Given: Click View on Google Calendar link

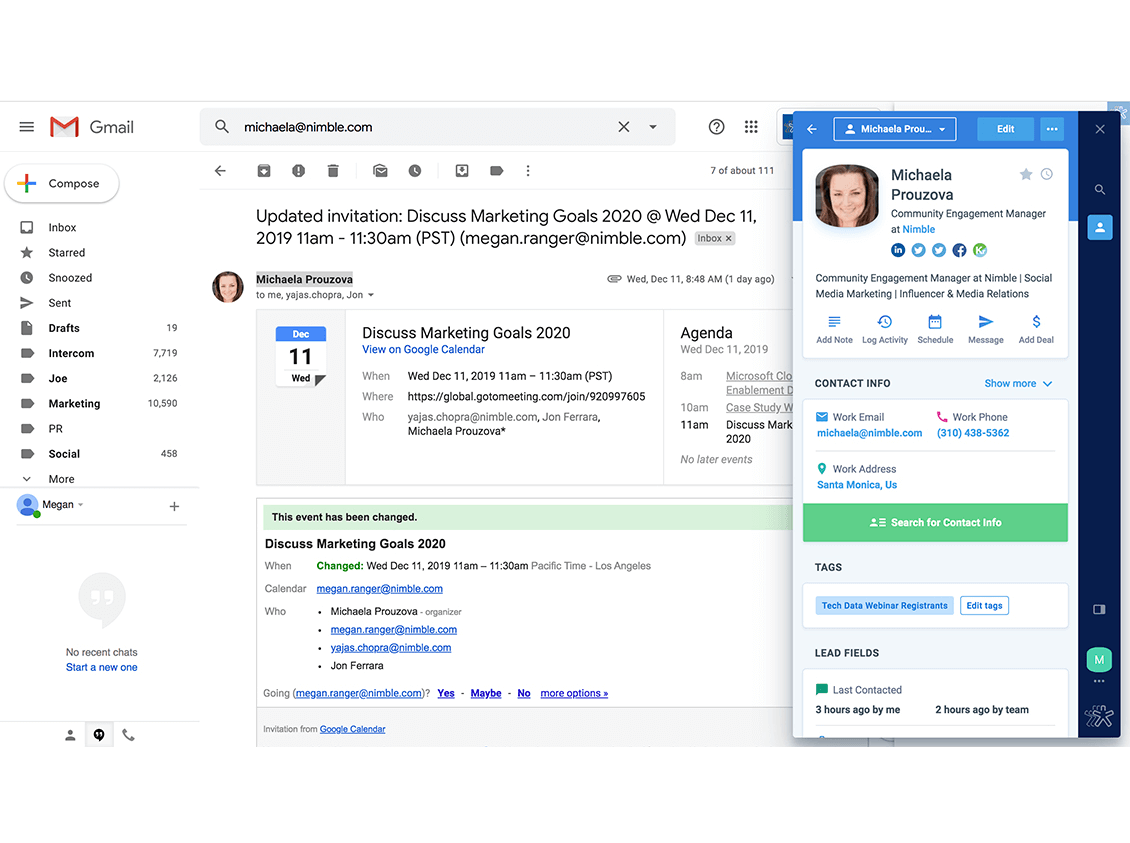Looking at the screenshot, I should click(x=423, y=349).
